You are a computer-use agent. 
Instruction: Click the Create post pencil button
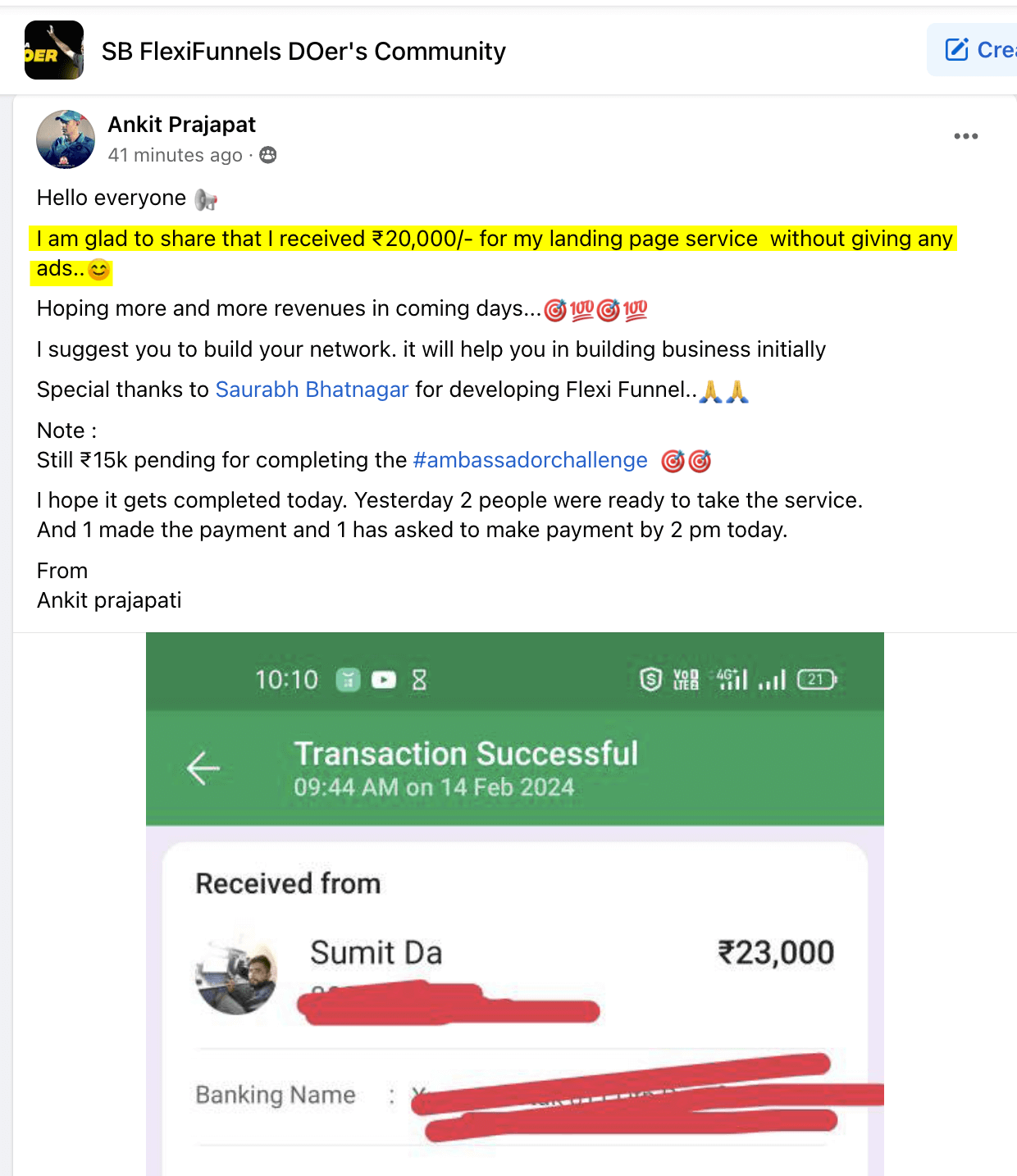[976, 50]
